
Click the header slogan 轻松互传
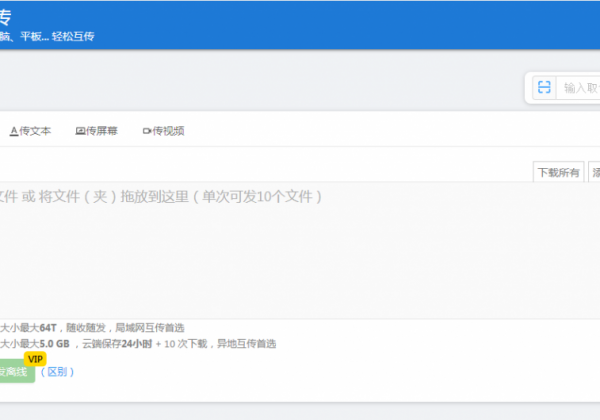tap(73, 36)
